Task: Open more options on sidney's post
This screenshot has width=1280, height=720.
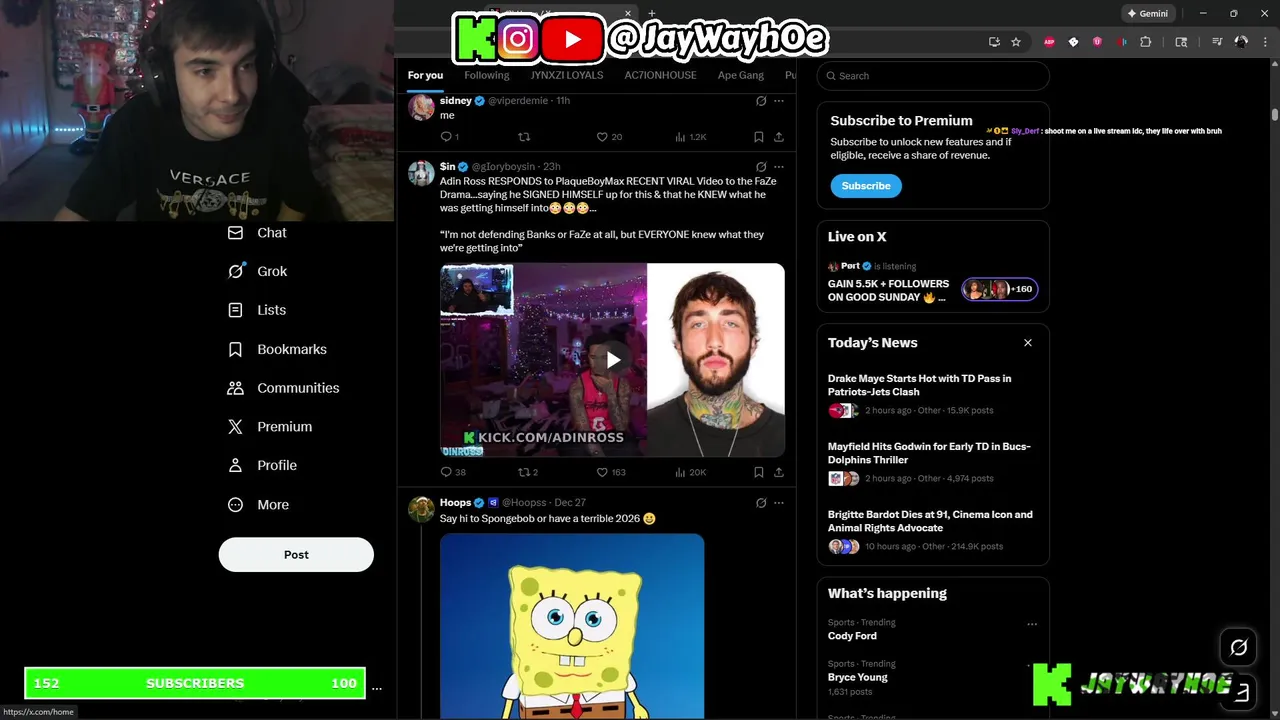Action: [779, 101]
